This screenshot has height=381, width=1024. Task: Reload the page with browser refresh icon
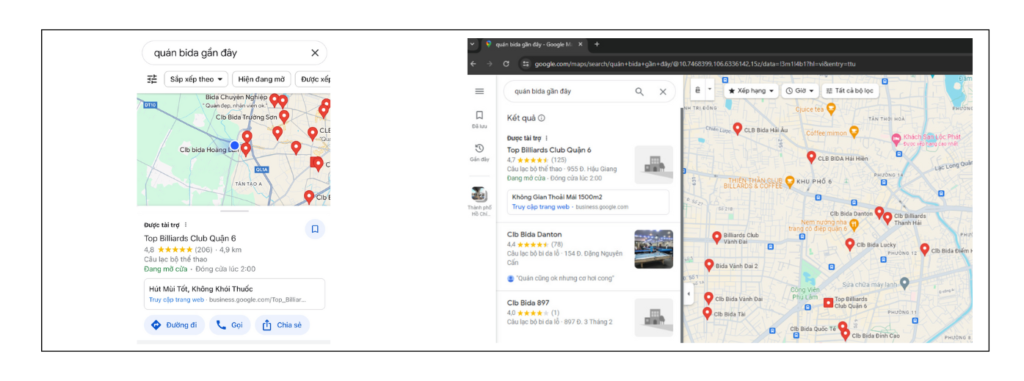505,64
